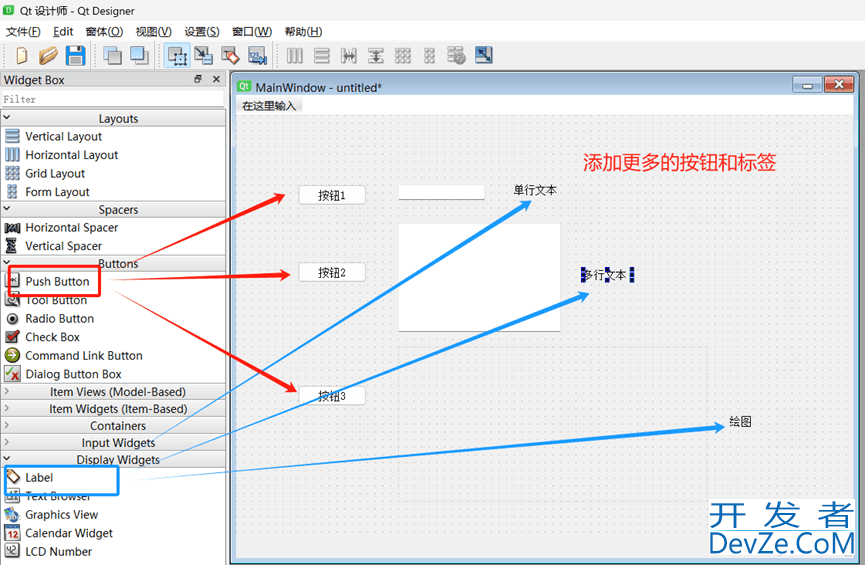Click the Adjust Size toolbar icon
Screen dimensions: 865x565
[x=484, y=55]
